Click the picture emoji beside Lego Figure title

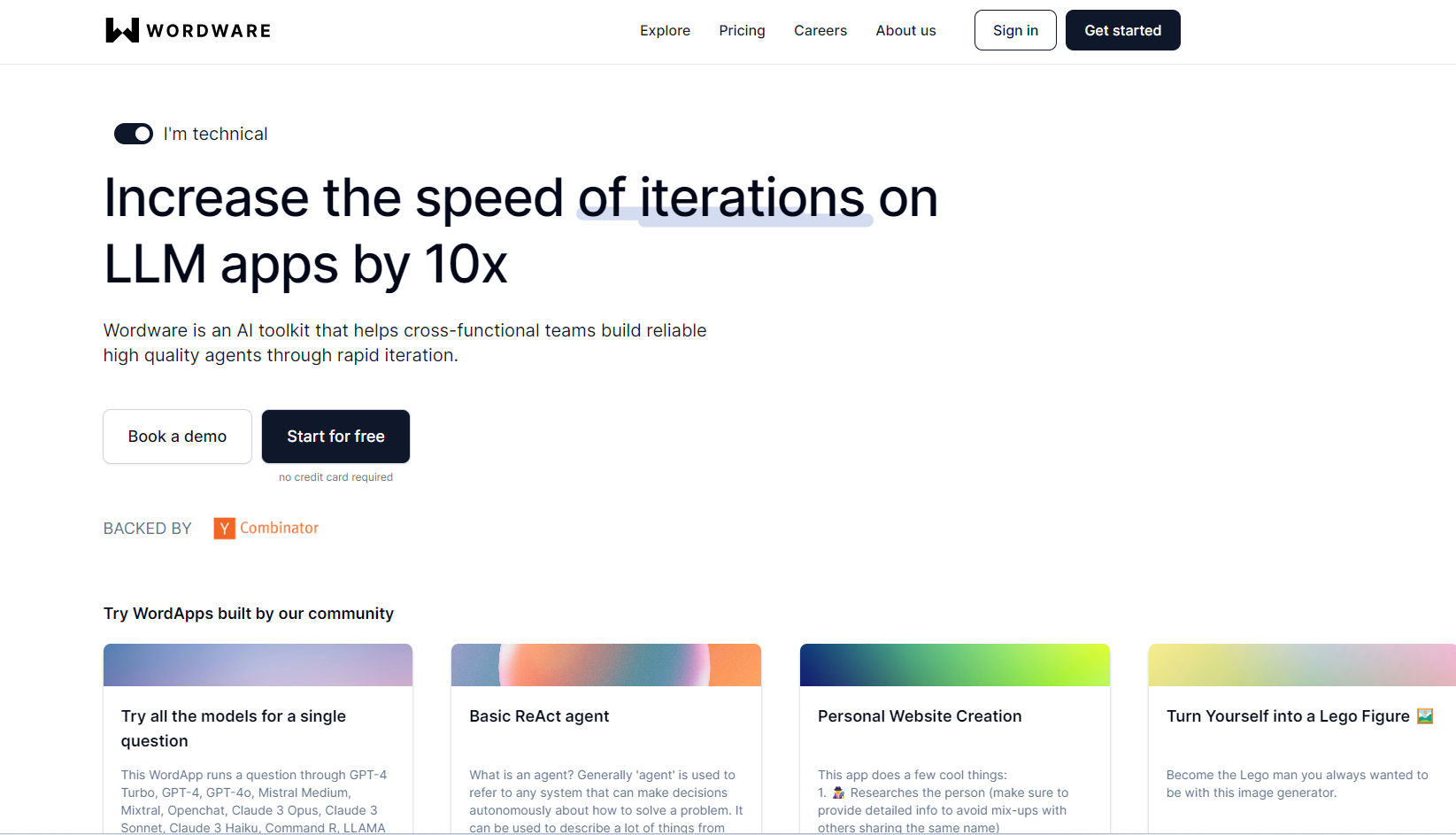1424,716
